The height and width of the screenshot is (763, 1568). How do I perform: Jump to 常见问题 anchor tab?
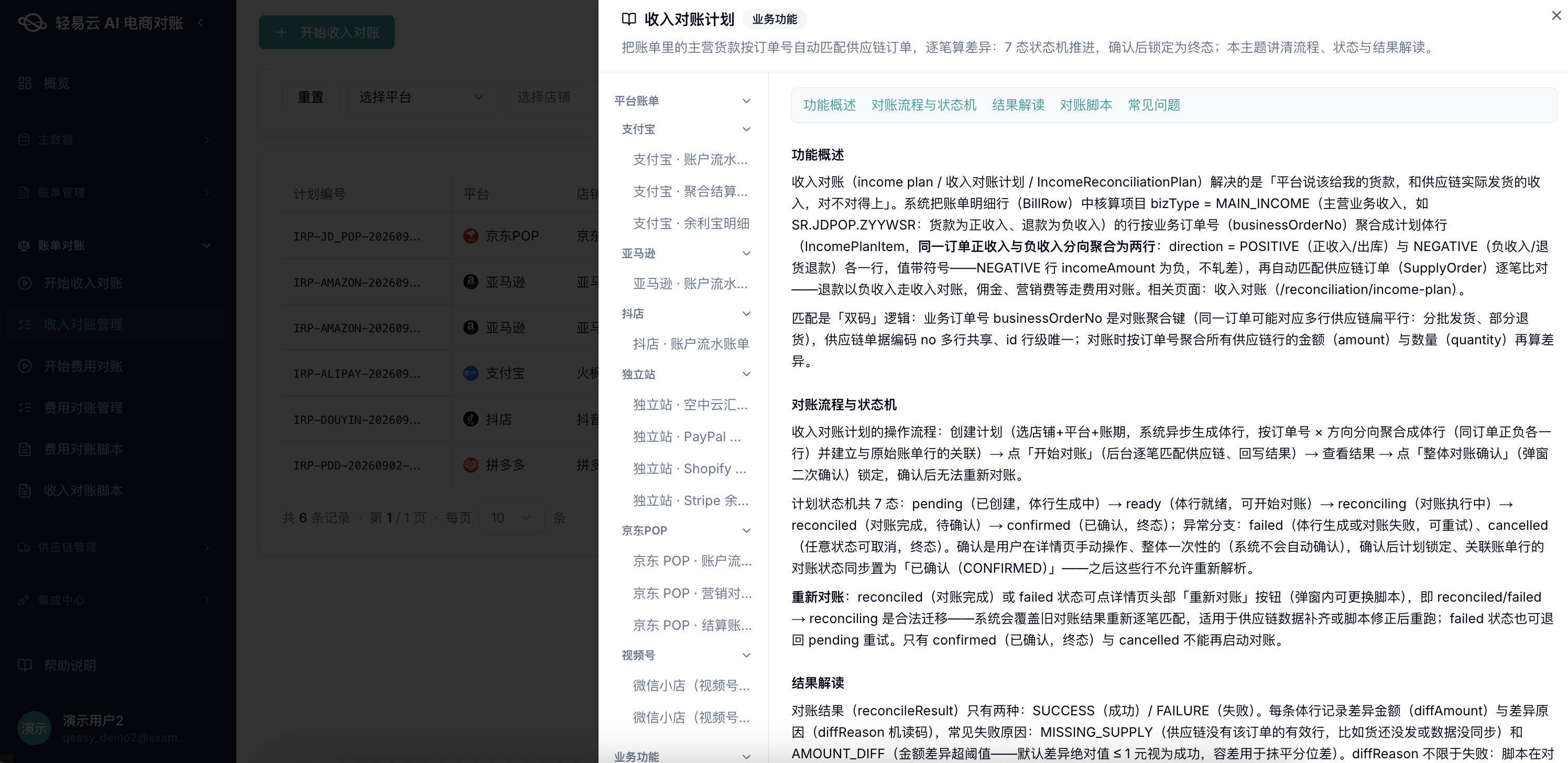click(x=1154, y=105)
